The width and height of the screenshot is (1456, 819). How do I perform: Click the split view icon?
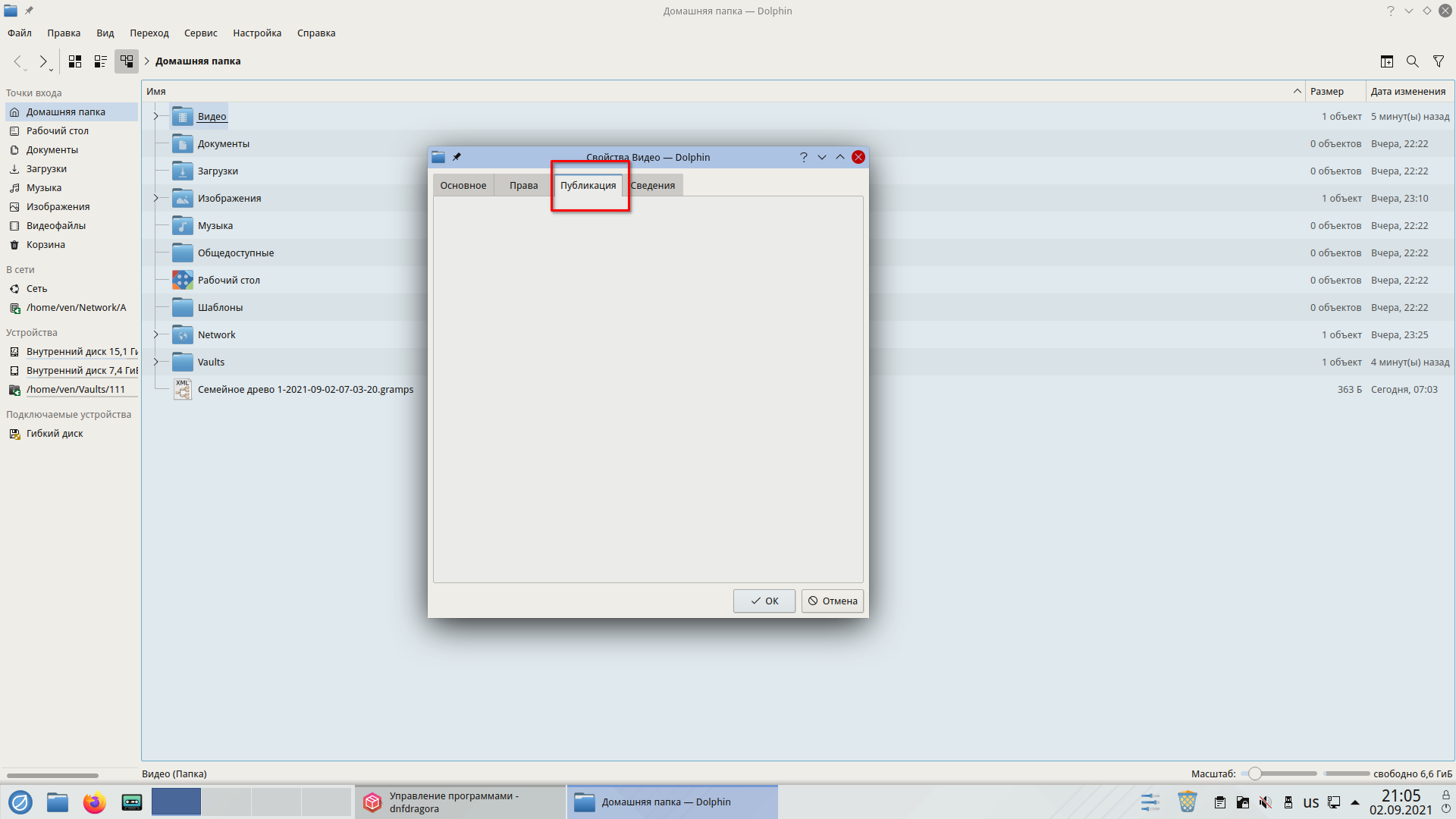click(1386, 61)
